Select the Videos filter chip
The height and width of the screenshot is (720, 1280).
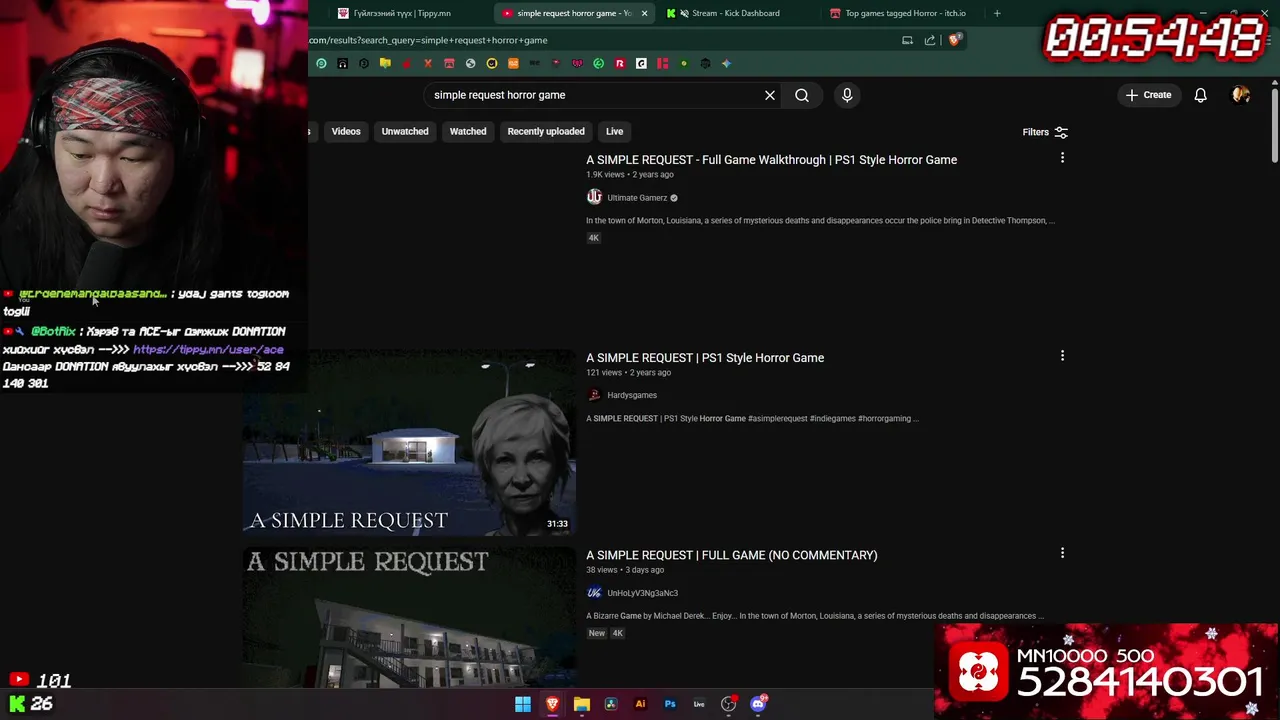(x=346, y=131)
